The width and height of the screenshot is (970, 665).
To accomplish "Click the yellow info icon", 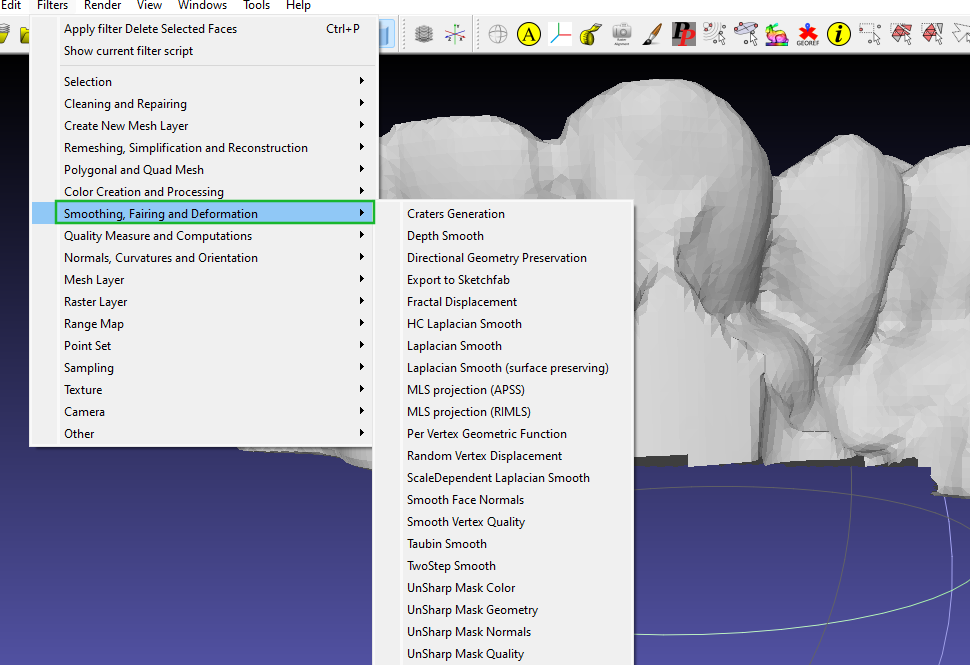I will click(x=837, y=33).
